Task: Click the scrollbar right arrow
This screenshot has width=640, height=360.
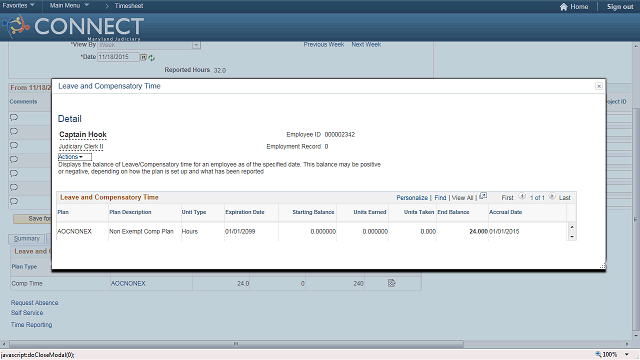Action: 627,344
